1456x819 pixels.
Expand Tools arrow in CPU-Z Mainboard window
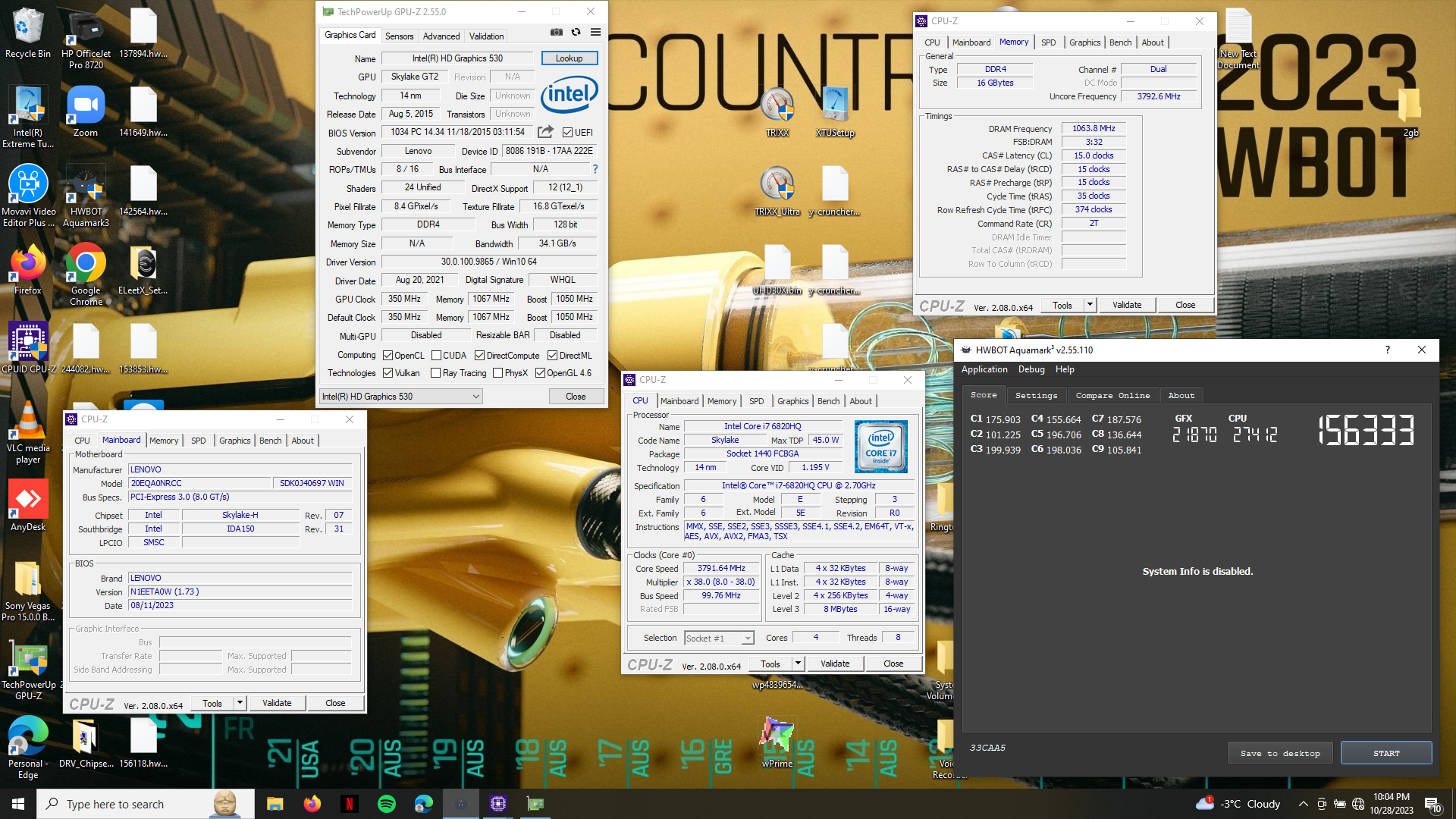(x=240, y=703)
